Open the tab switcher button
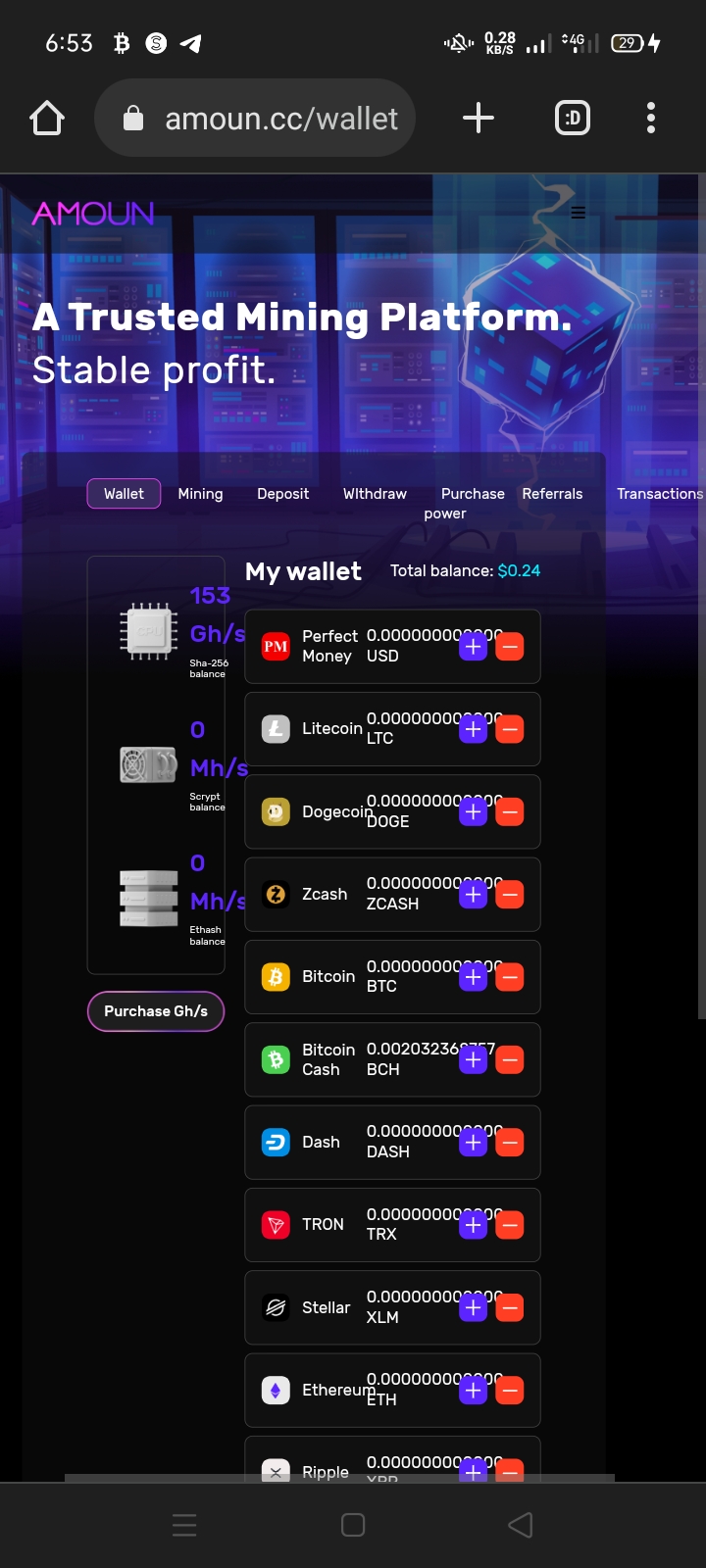 coord(573,119)
